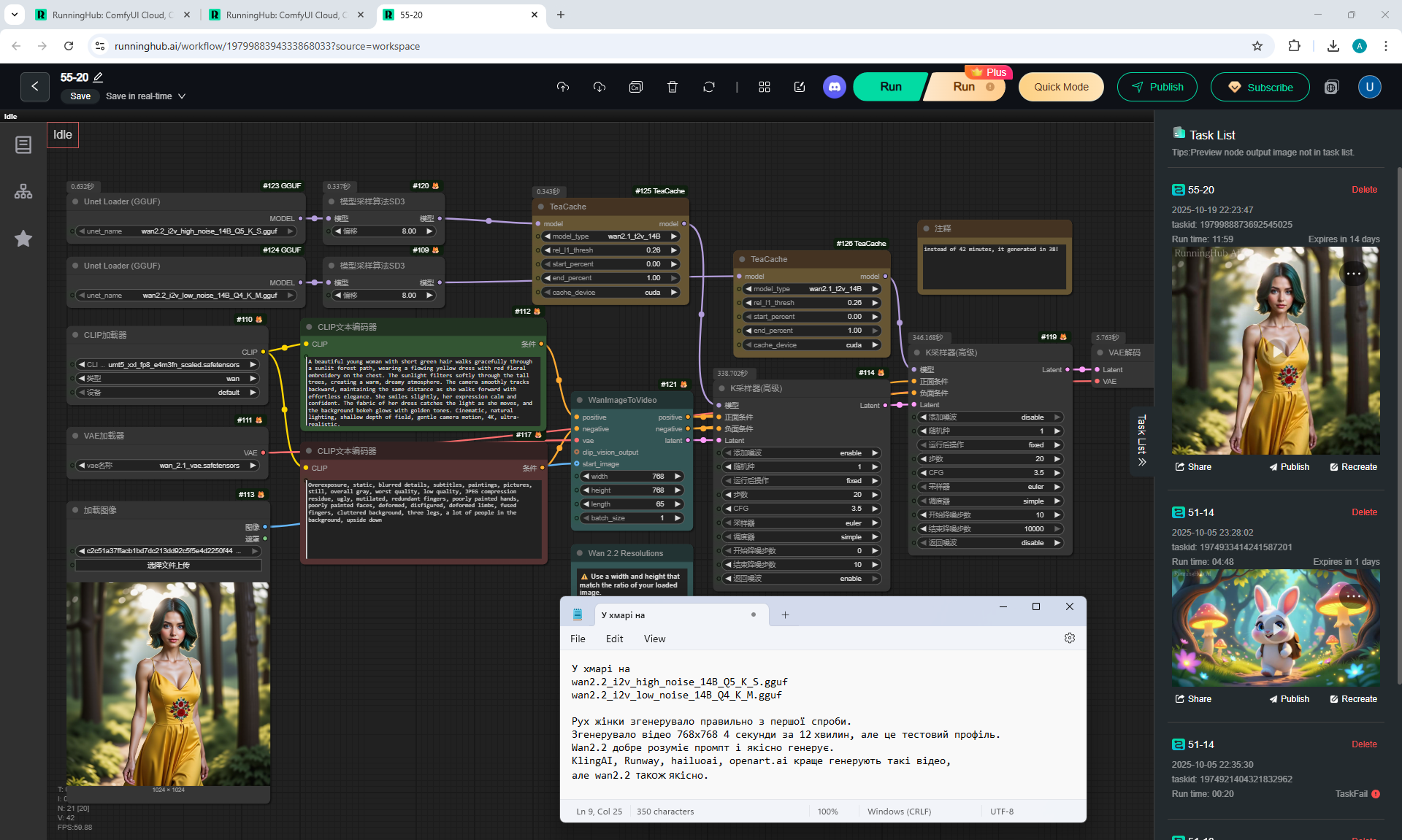Click the green Run button
Viewport: 1402px width, 840px height.
click(x=890, y=87)
